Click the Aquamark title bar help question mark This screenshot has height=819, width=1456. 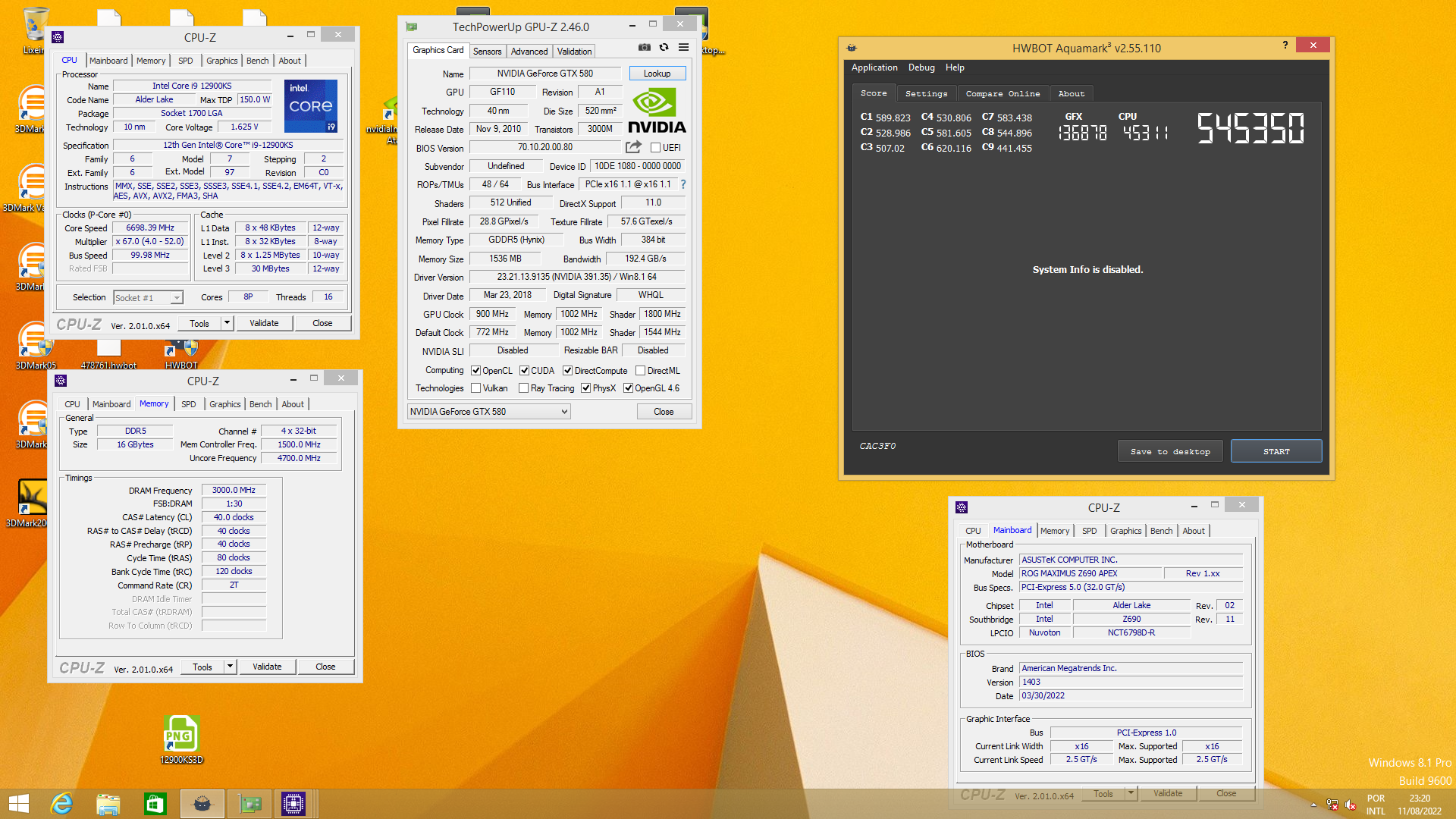click(x=1285, y=45)
